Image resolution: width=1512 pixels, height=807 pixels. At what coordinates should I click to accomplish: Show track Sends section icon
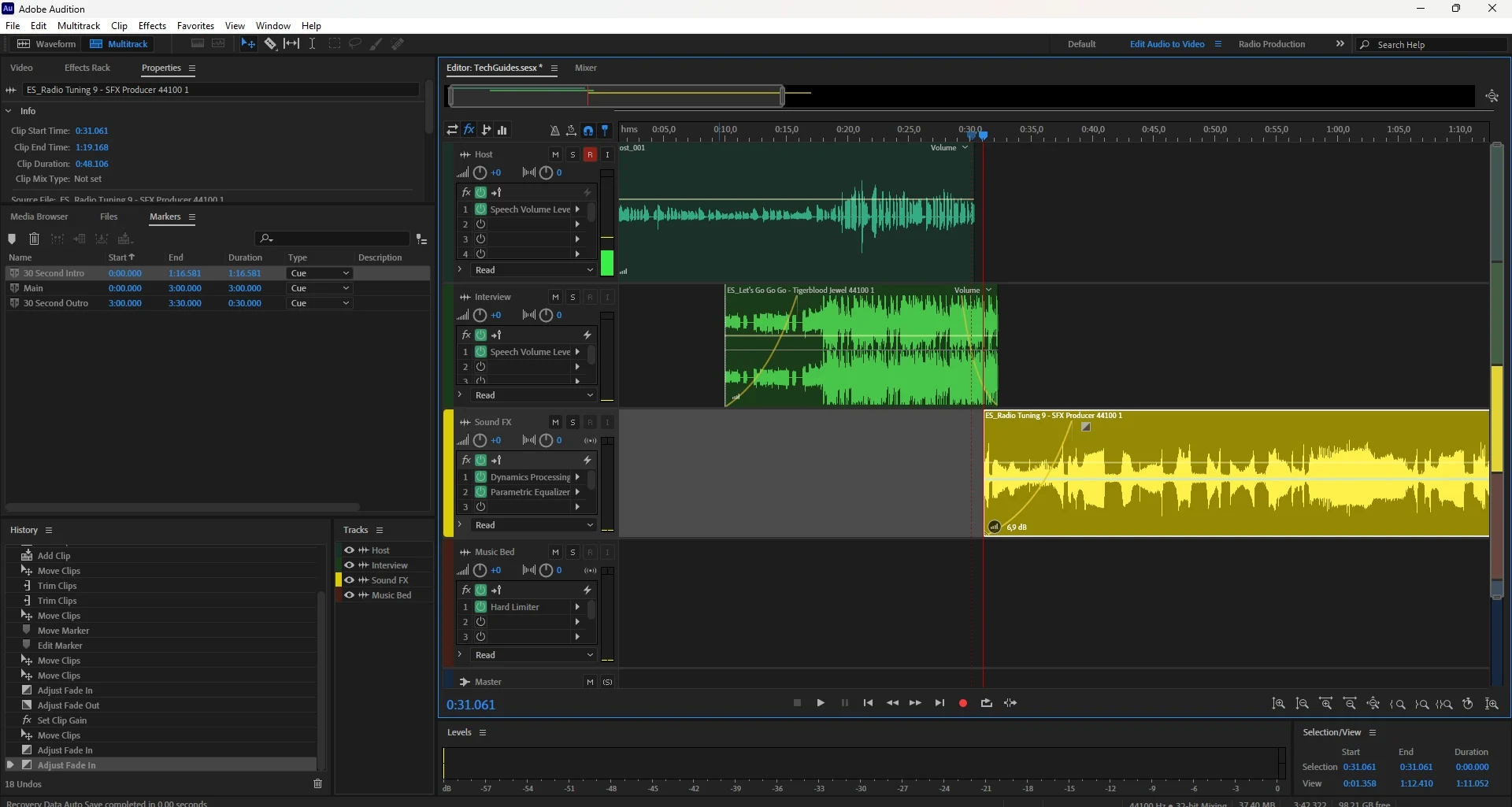pyautogui.click(x=486, y=130)
